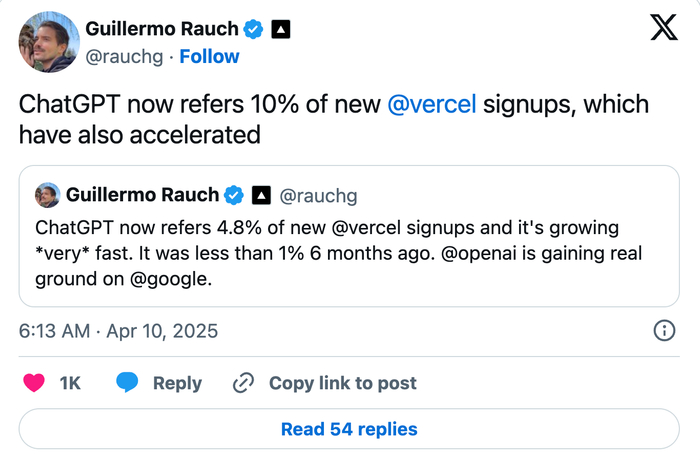Click the X logo icon
The height and width of the screenshot is (460, 700).
click(663, 28)
